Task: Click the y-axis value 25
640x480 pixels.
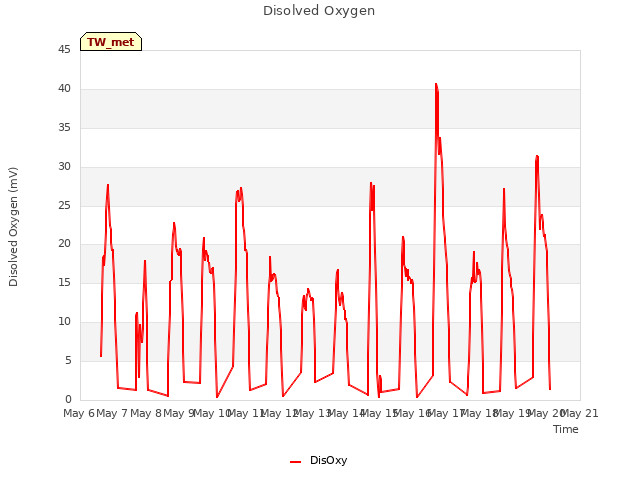Action: point(64,205)
